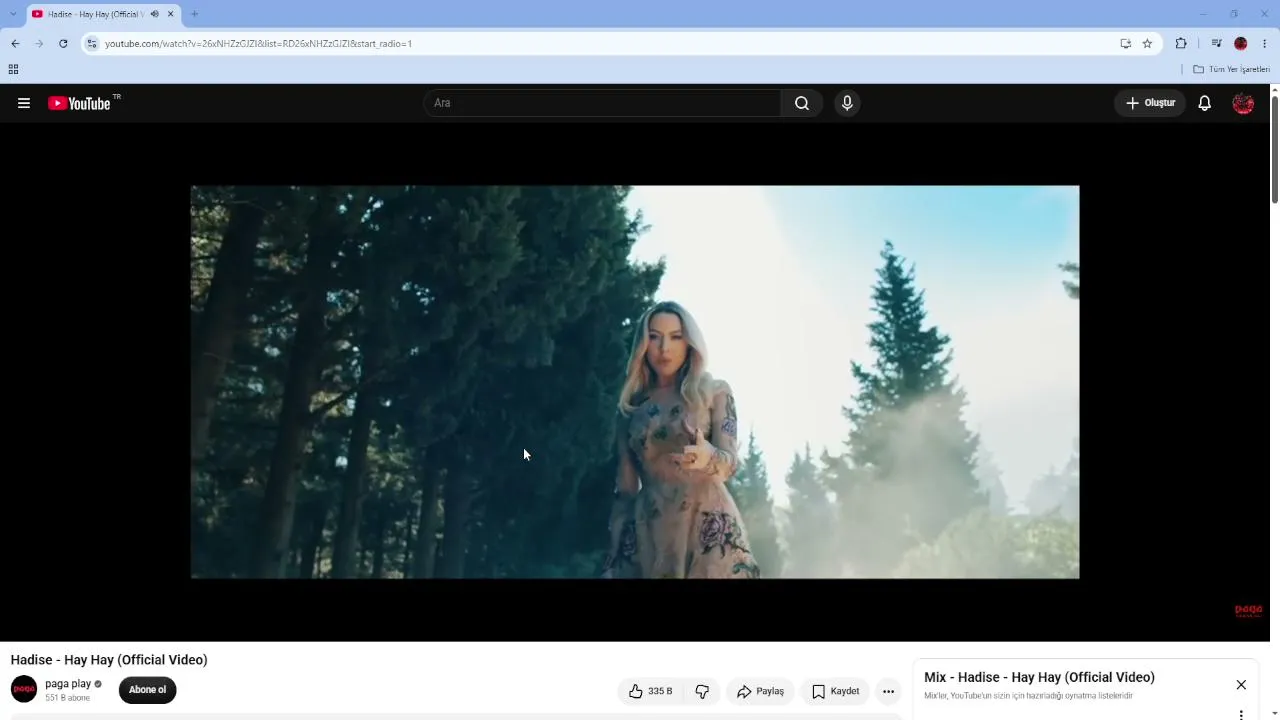This screenshot has height=720, width=1280.
Task: Click the video player to pause
Action: point(635,382)
